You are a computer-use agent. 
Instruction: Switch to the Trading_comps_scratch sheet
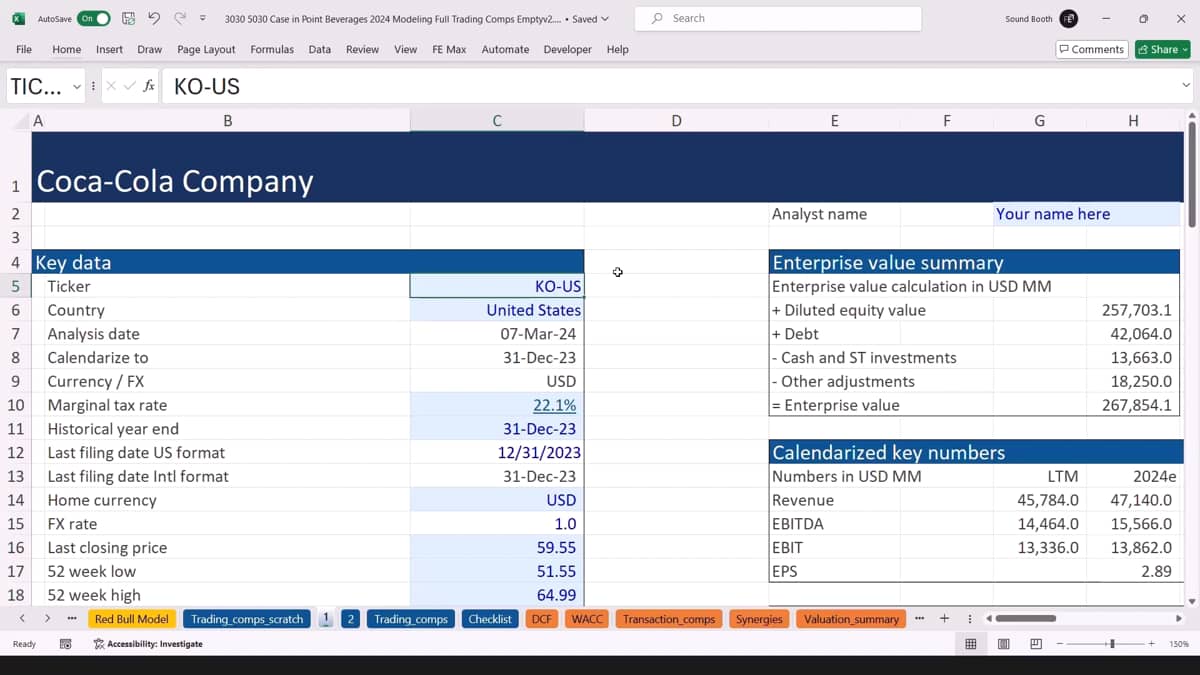click(246, 619)
